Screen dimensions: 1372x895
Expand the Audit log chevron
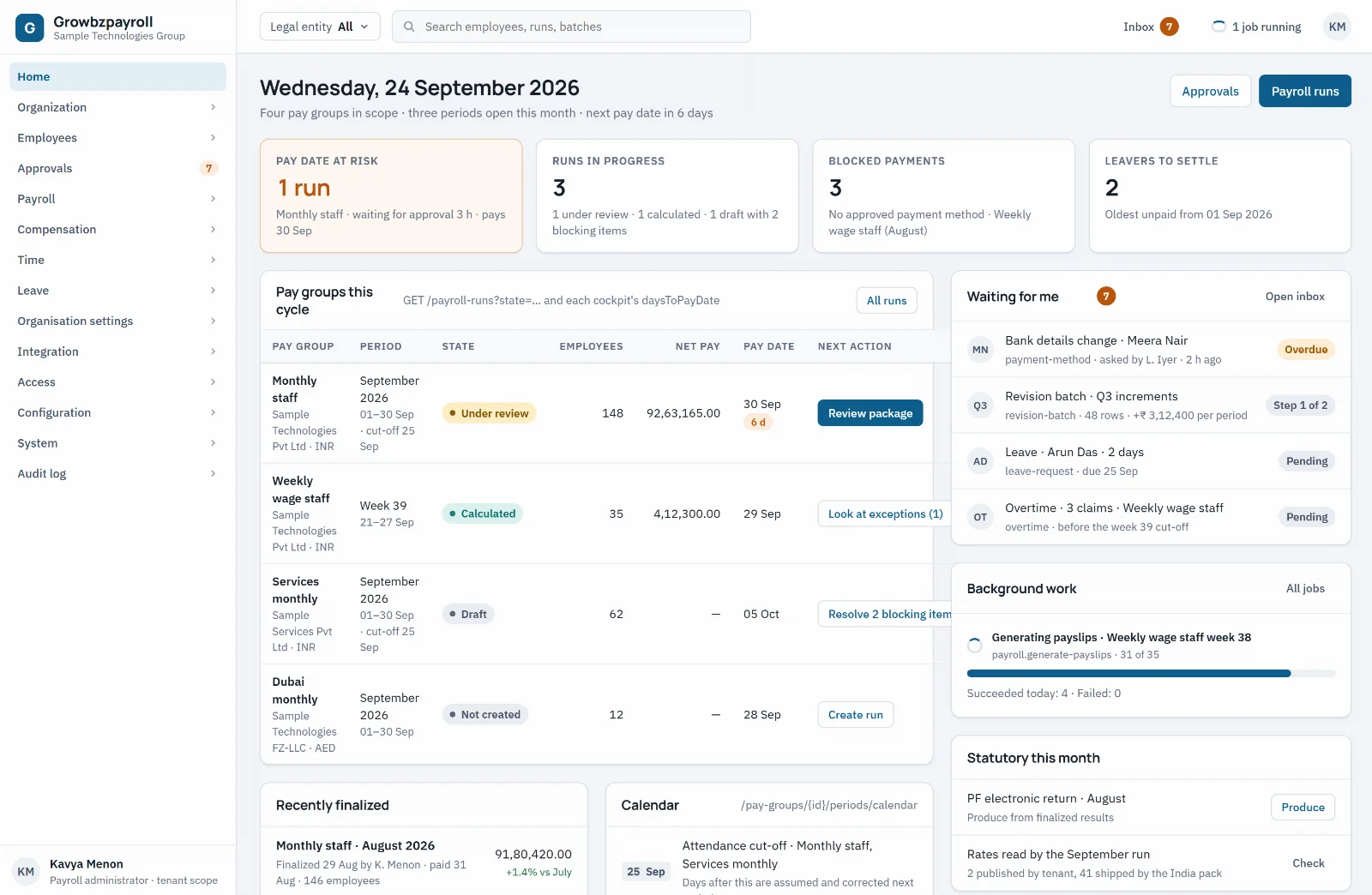pyautogui.click(x=213, y=473)
